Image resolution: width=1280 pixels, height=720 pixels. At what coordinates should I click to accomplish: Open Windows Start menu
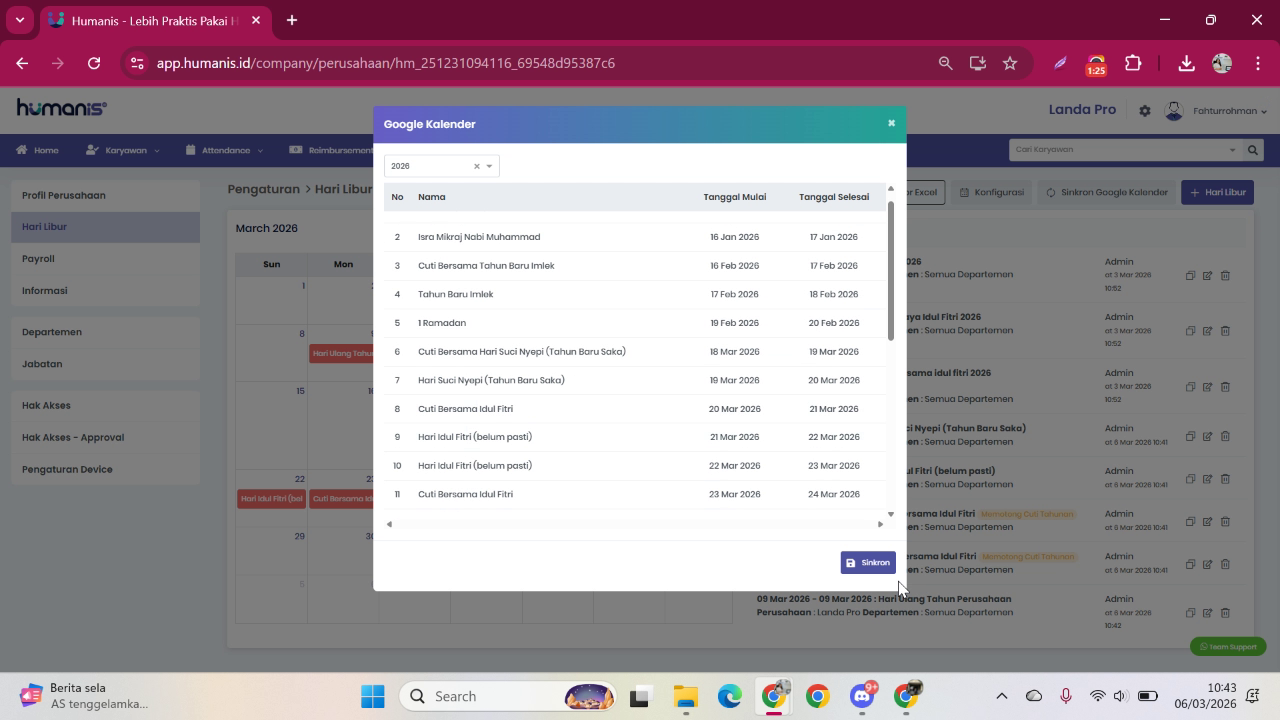(373, 696)
